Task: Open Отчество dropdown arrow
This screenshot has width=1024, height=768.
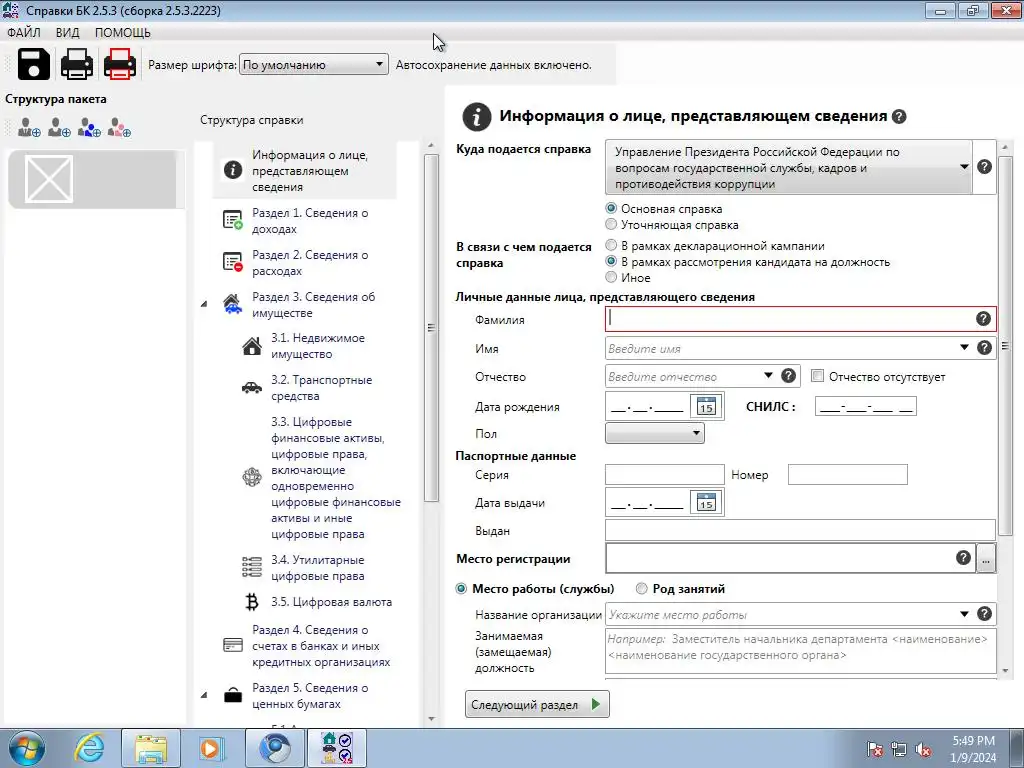Action: tap(768, 376)
